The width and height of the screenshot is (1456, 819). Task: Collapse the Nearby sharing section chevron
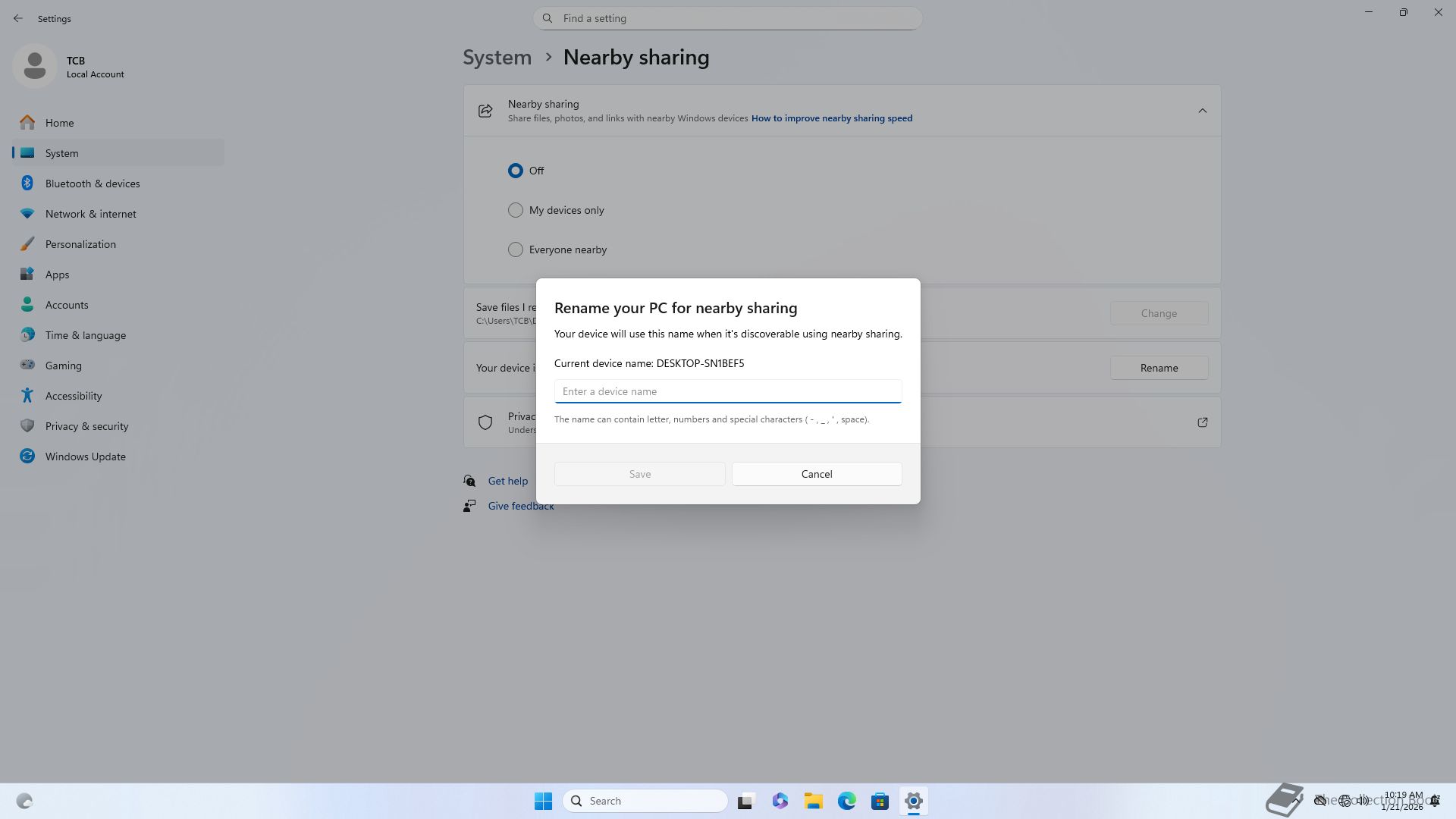pos(1202,111)
